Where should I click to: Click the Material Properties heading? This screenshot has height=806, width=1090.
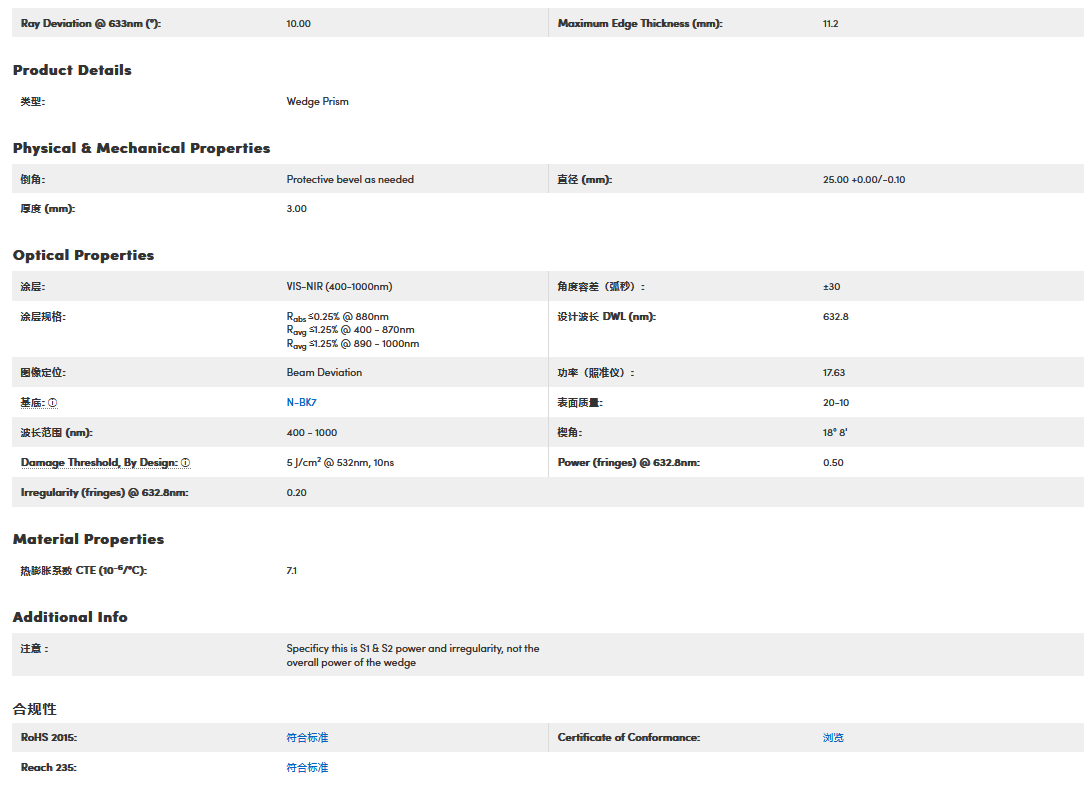[88, 539]
